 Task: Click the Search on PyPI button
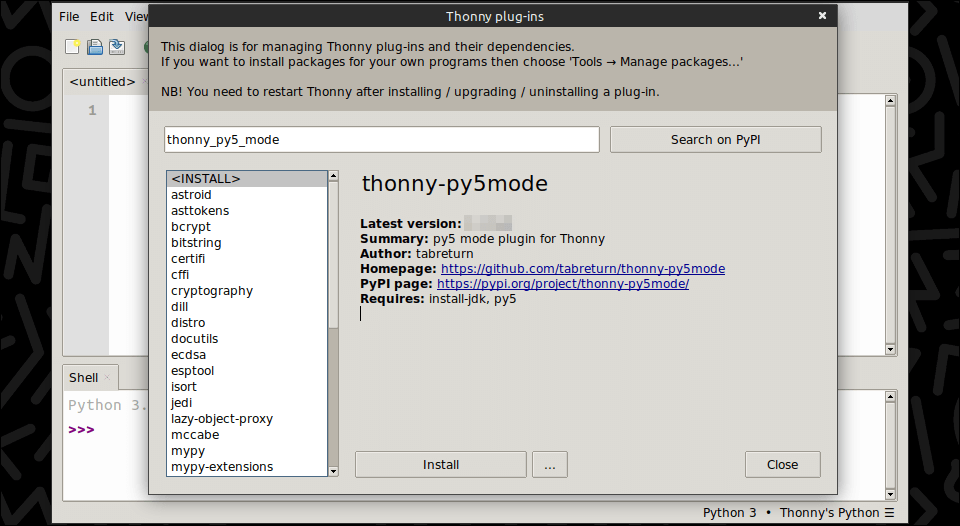point(716,140)
